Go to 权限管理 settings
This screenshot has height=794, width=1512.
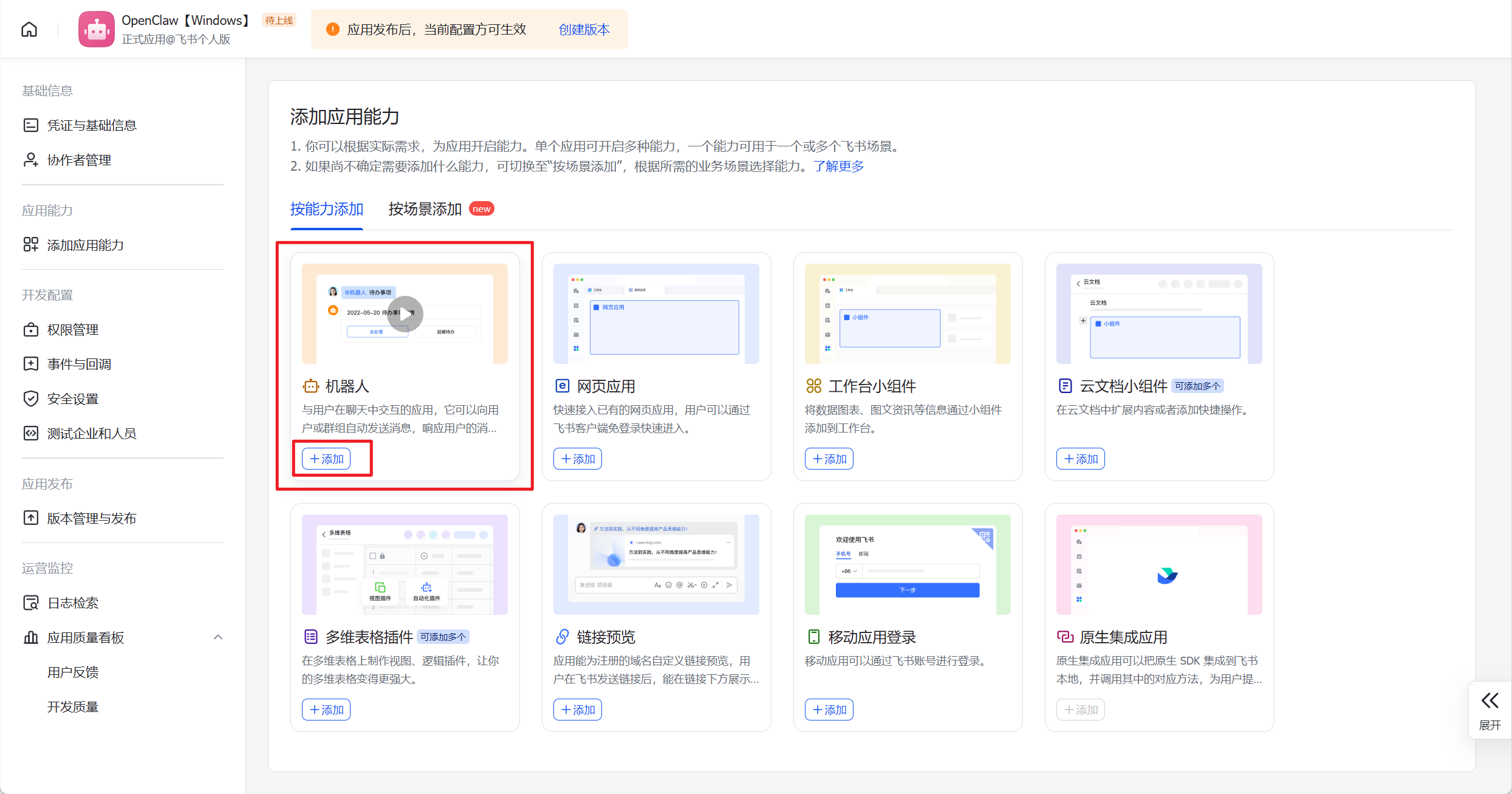pos(73,329)
